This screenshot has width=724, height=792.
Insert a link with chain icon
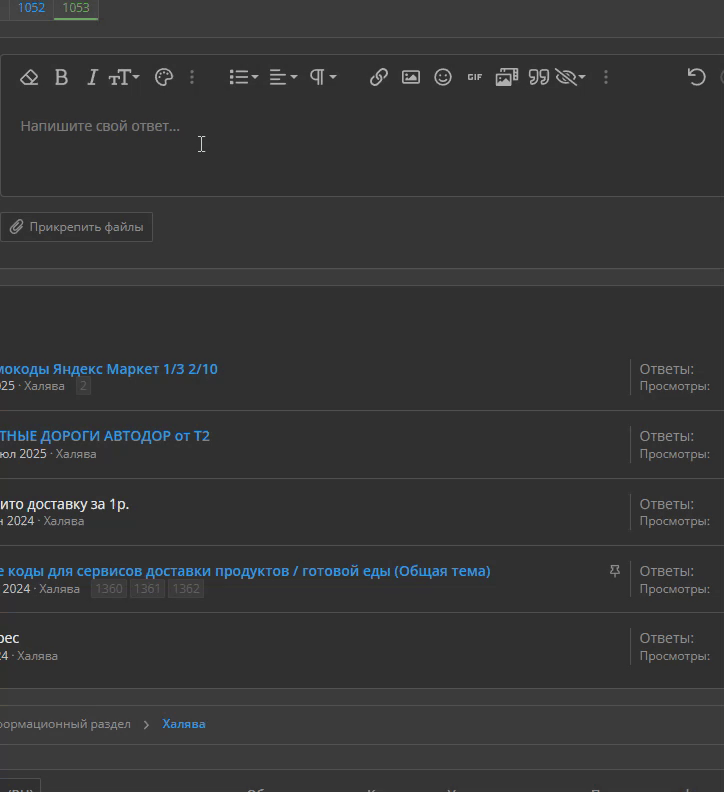(x=378, y=77)
